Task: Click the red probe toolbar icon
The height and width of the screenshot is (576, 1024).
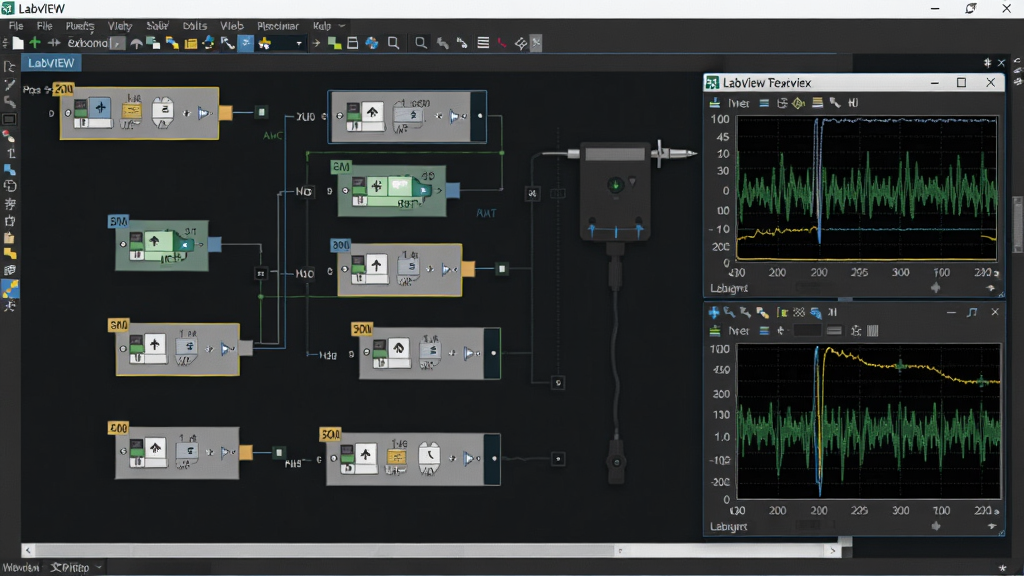Action: tap(502, 43)
